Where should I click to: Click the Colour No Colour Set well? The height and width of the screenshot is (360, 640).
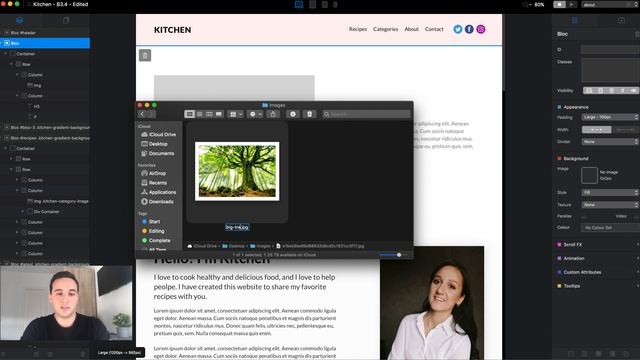[x=610, y=228]
